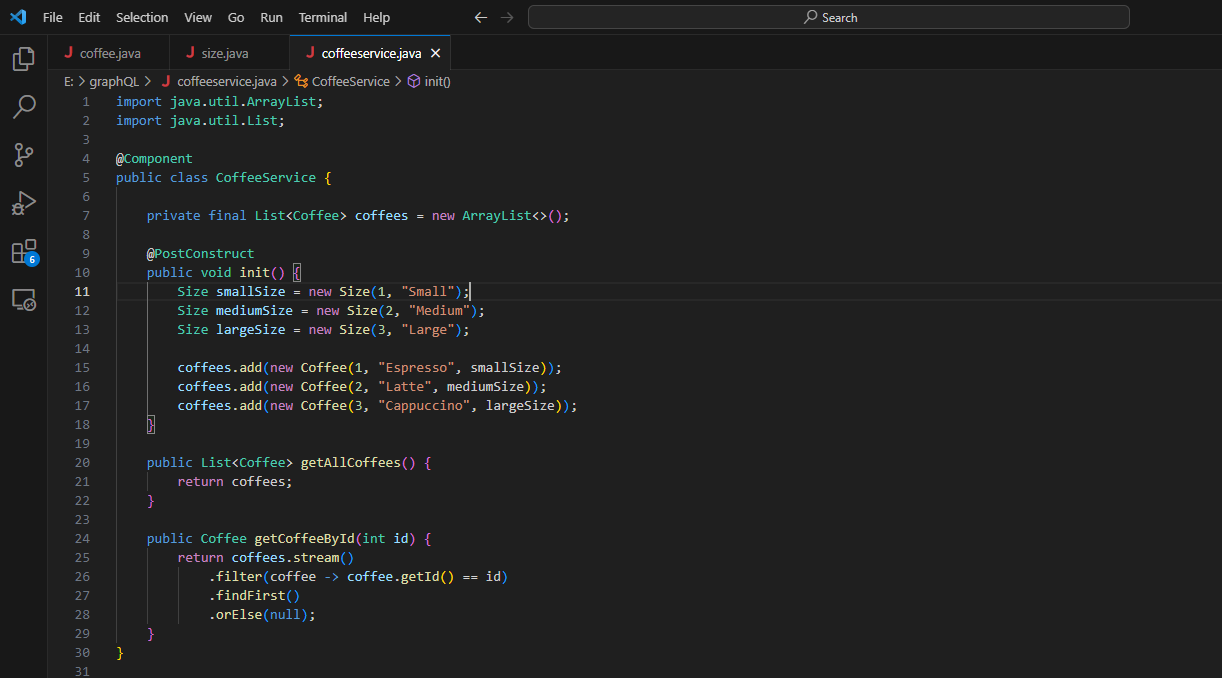Click the "Latte" string literal
1222x678 pixels.
[x=405, y=387]
